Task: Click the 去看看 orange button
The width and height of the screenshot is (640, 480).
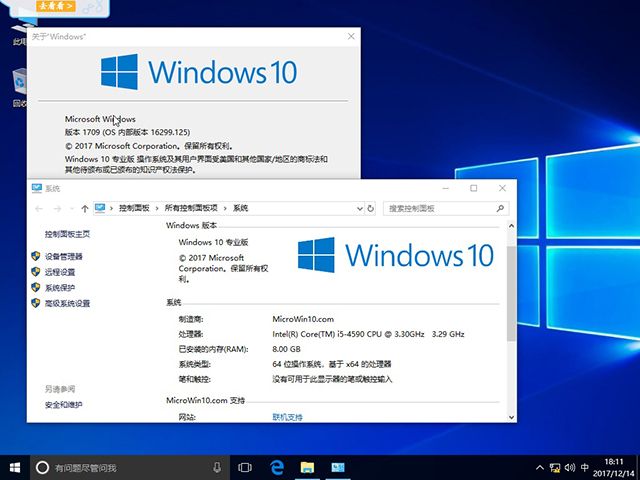Action: [56, 6]
